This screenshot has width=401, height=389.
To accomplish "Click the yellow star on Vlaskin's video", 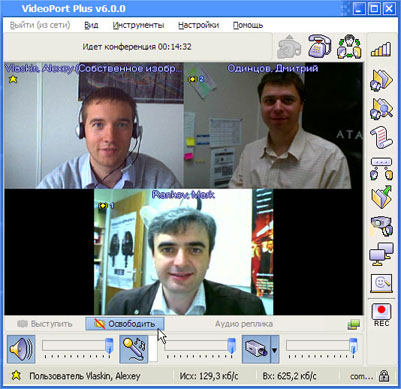I will click(x=13, y=79).
